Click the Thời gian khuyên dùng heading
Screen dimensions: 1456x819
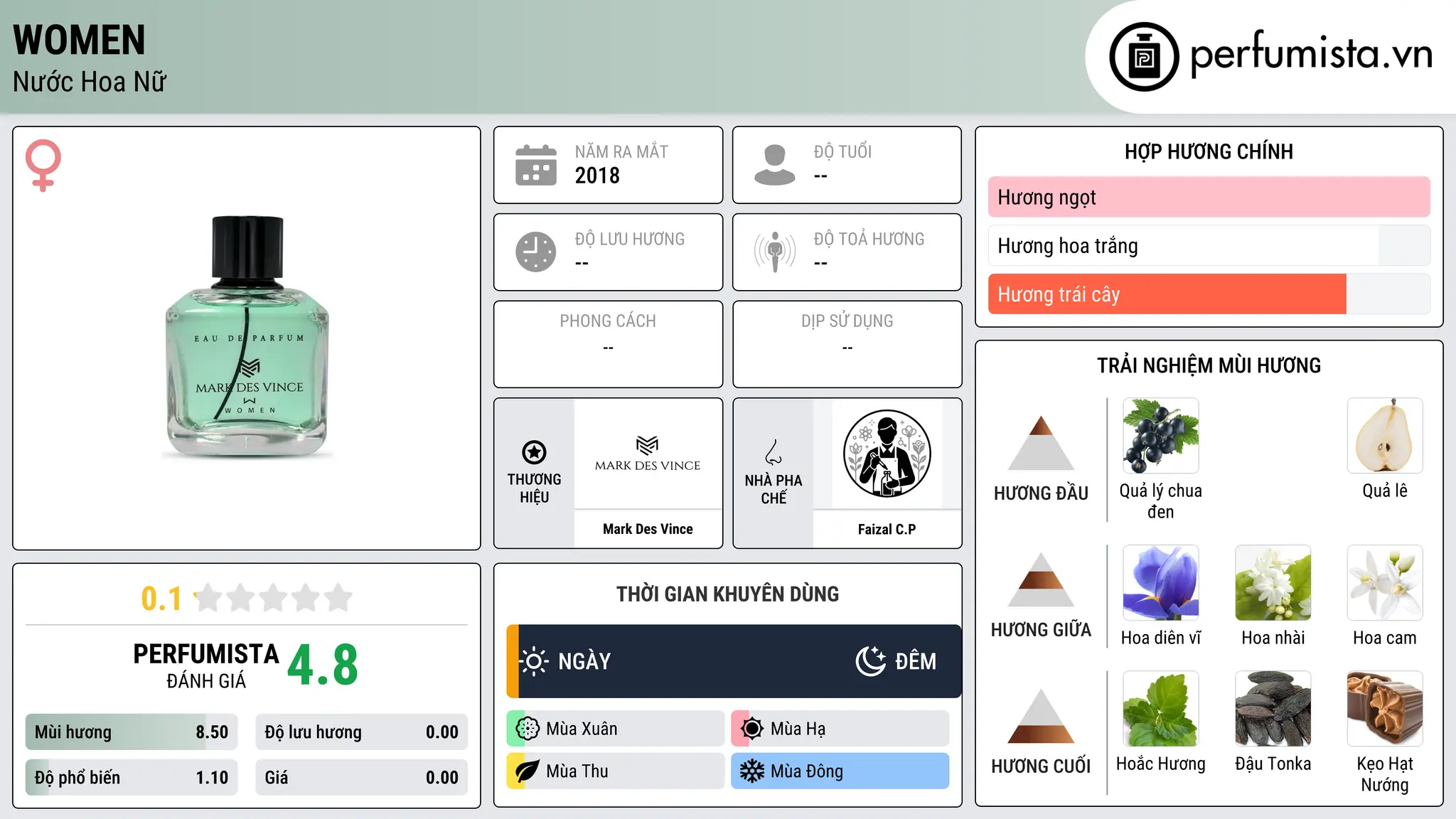tap(727, 594)
